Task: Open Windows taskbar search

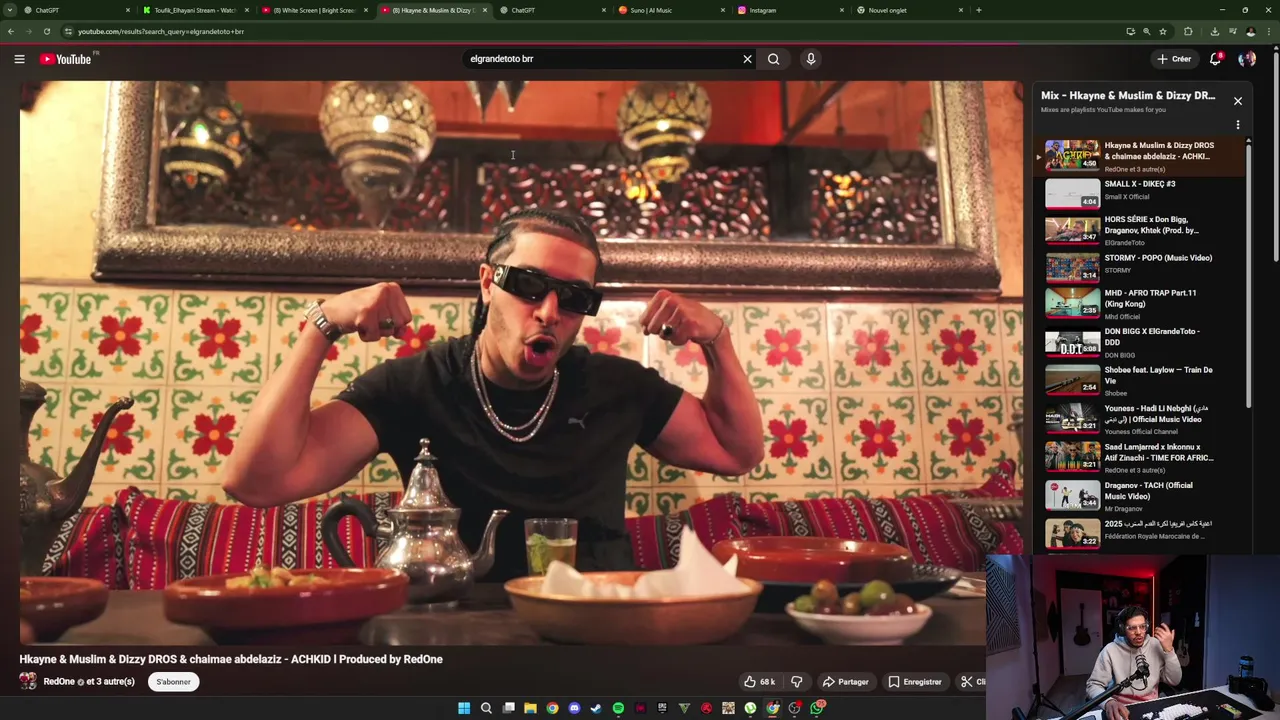Action: coord(486,708)
